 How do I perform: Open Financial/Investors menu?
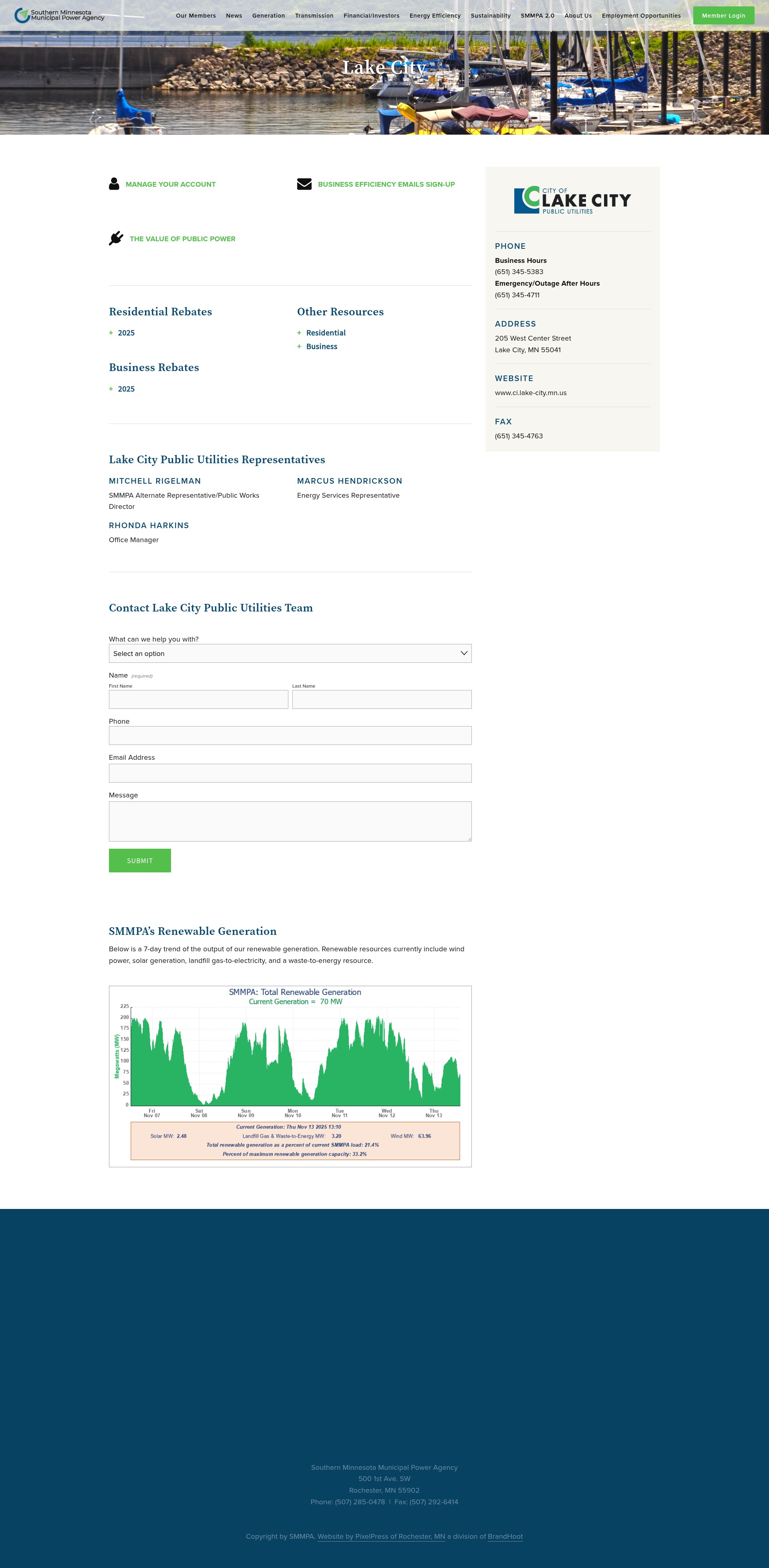point(371,16)
